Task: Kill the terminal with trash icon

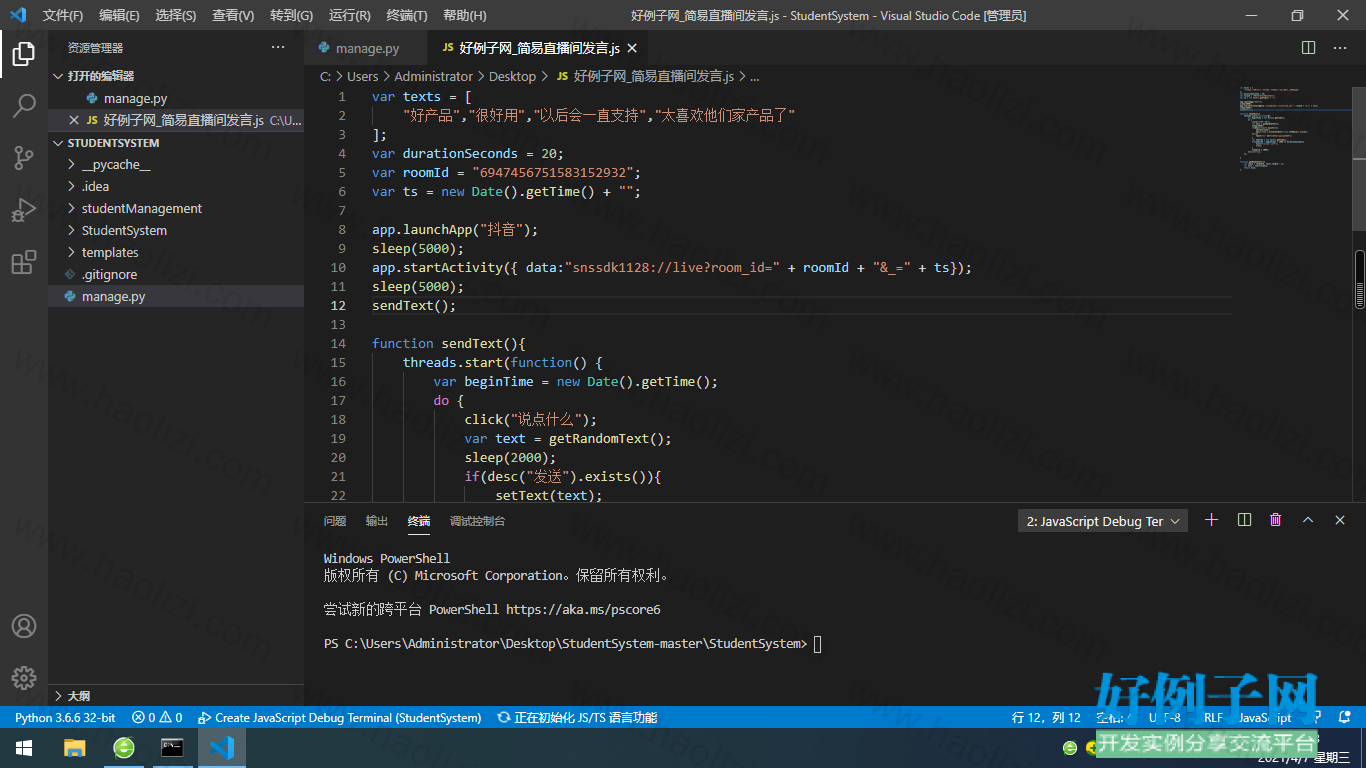Action: tap(1276, 520)
